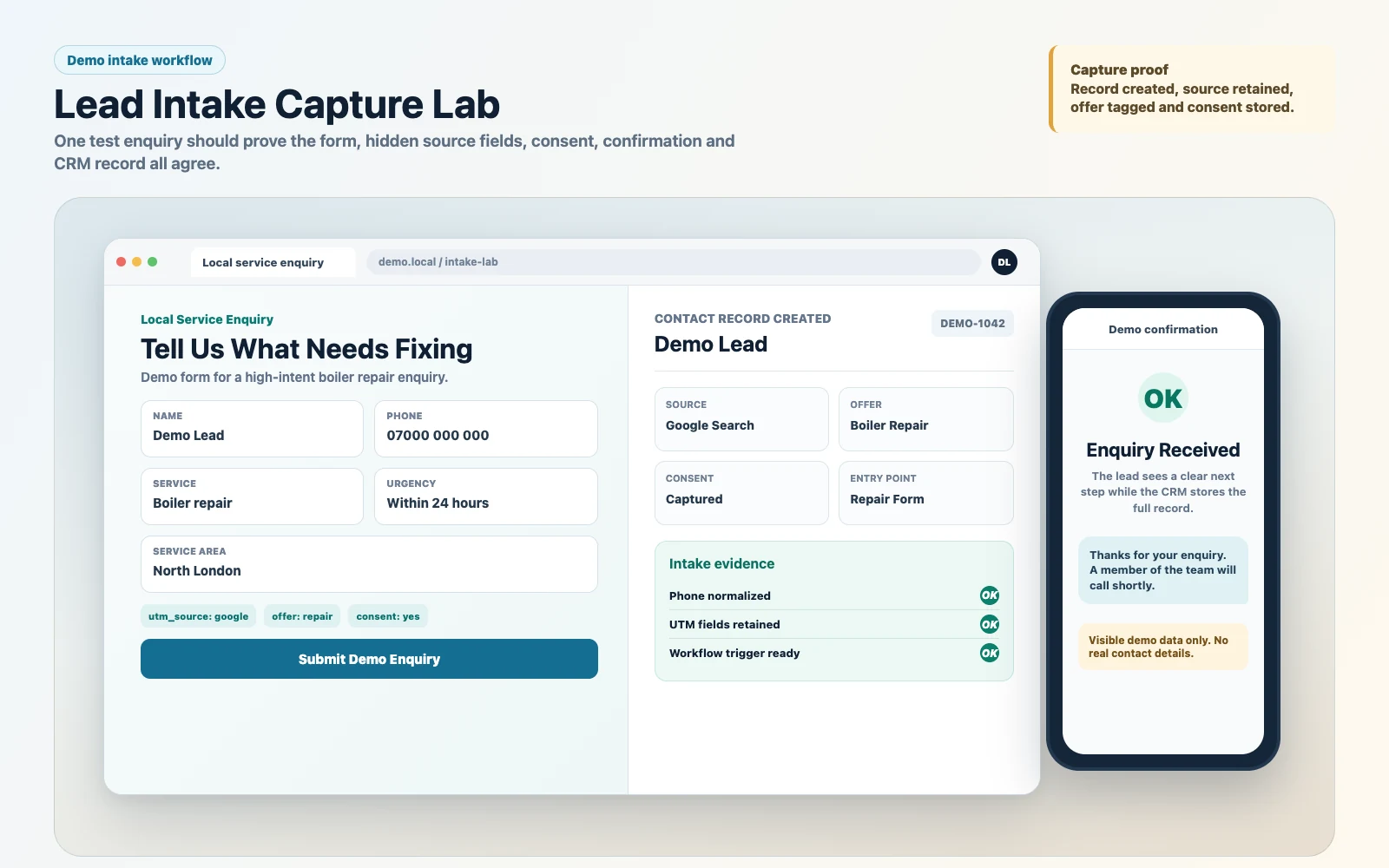Click the yellow minimize window dot
1389x868 pixels.
click(x=137, y=262)
